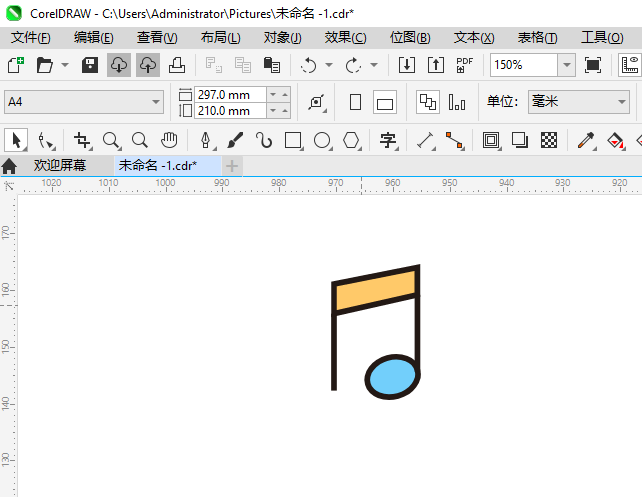The width and height of the screenshot is (642, 497).
Task: Open the 文件(F) menu
Action: click(31, 38)
